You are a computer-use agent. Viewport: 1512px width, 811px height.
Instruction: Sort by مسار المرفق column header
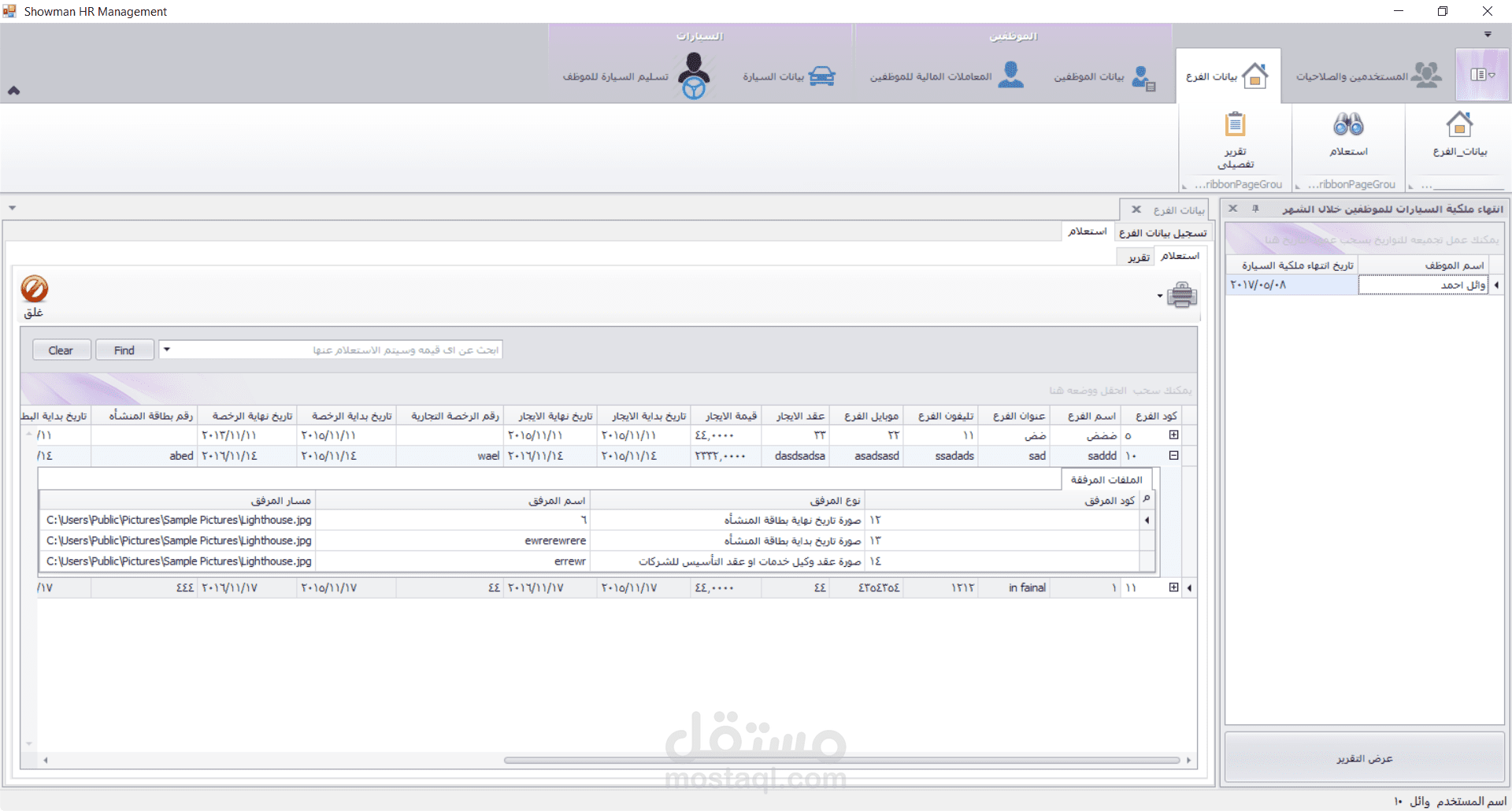pyautogui.click(x=177, y=501)
